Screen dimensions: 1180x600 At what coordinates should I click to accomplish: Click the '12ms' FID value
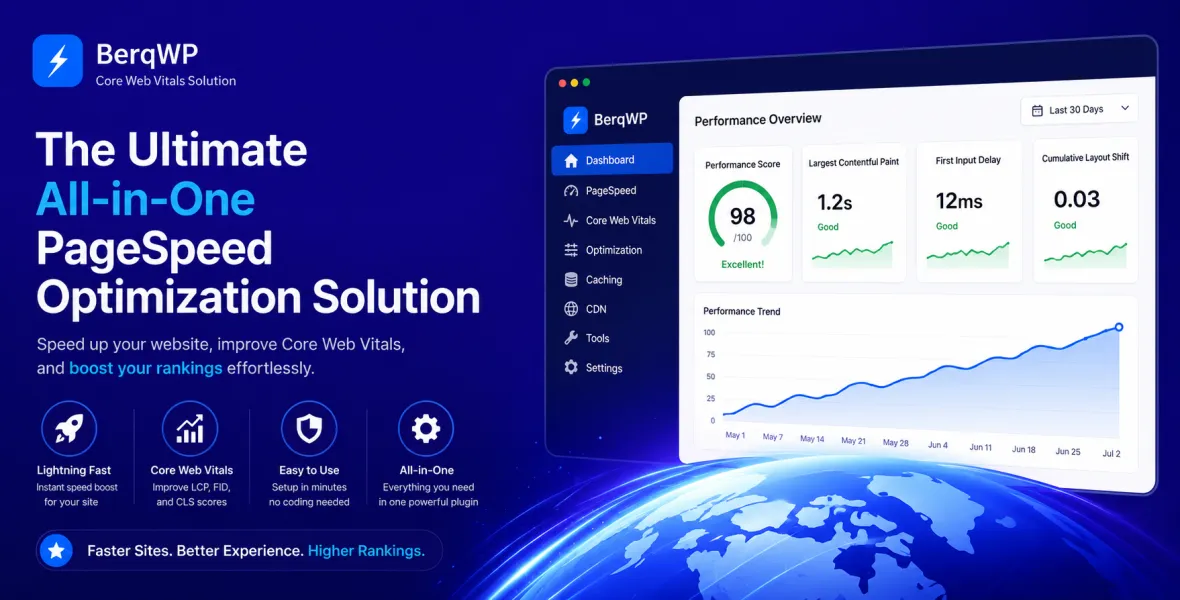959,201
